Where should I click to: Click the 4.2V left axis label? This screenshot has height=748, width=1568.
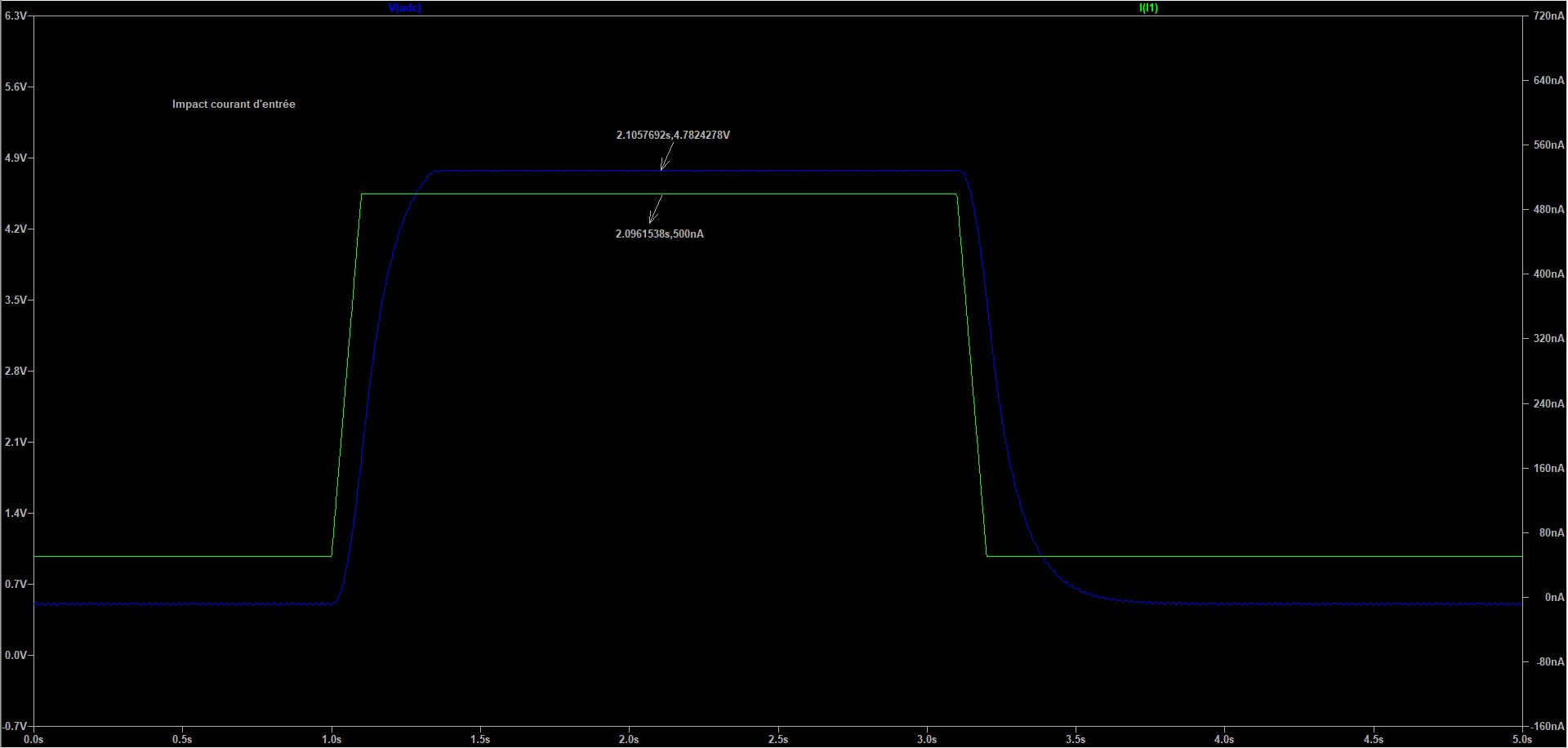(x=16, y=229)
